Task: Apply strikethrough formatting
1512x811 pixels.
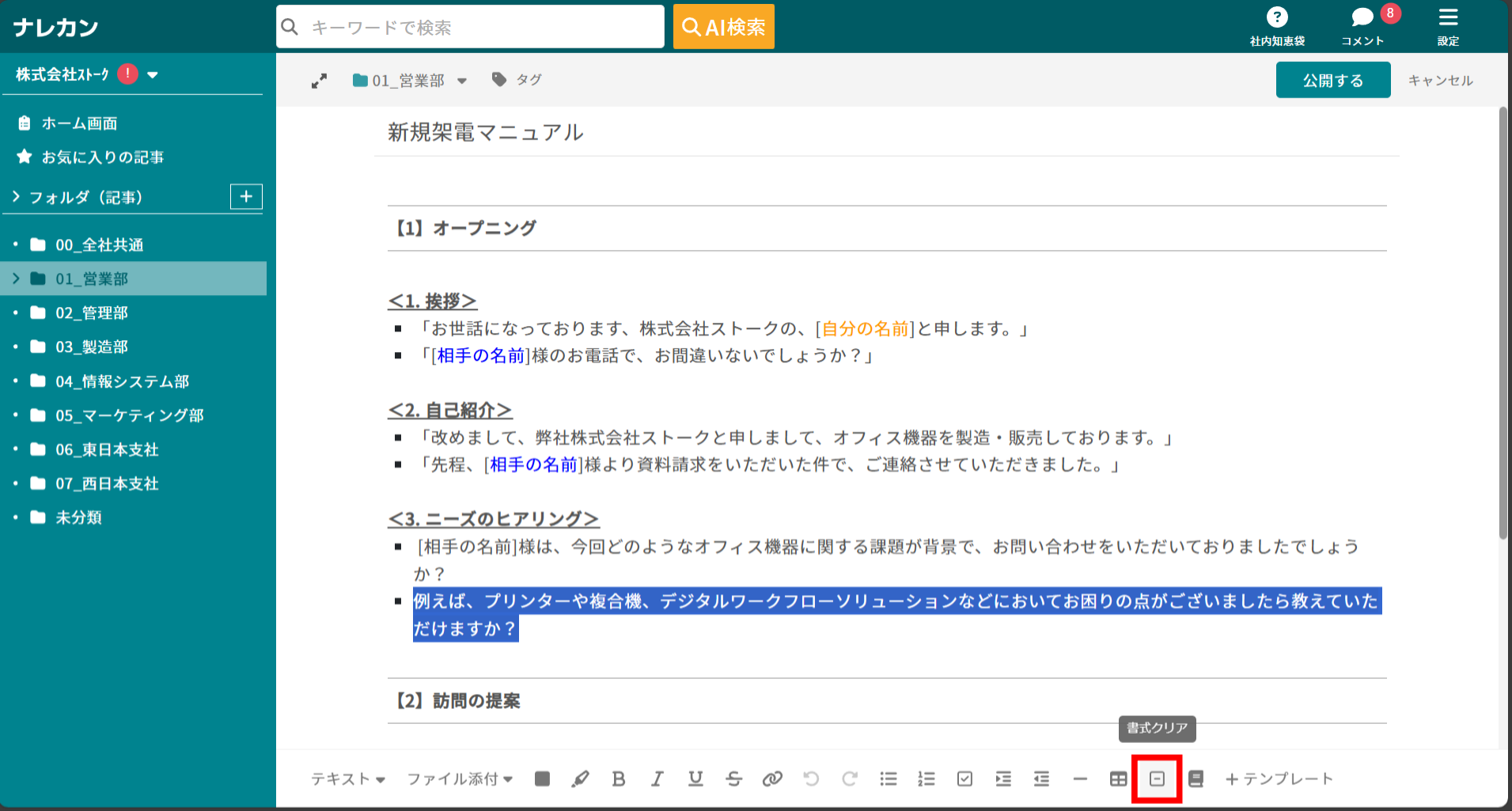Action: (x=733, y=779)
